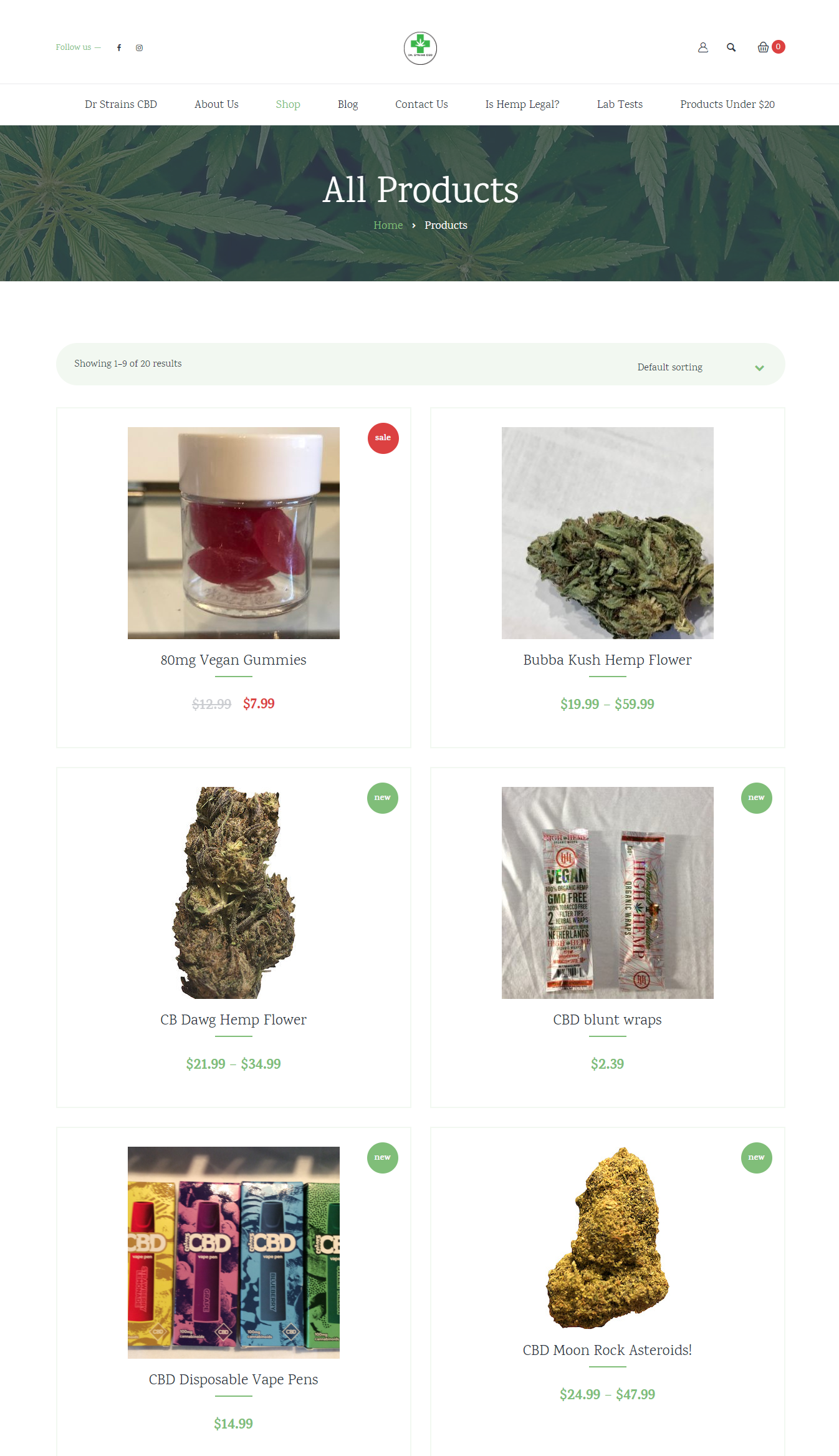This screenshot has height=1456, width=839.
Task: View the CB Dawg Hemp Flower image
Action: point(234,892)
